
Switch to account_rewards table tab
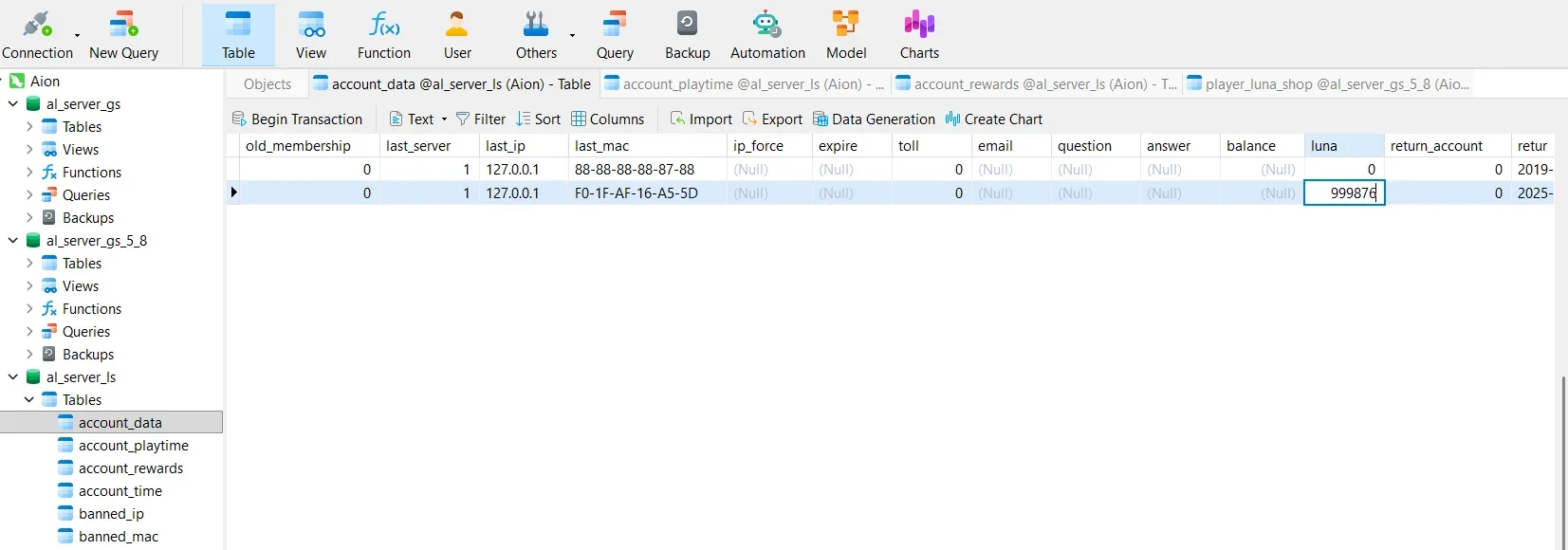(1036, 83)
